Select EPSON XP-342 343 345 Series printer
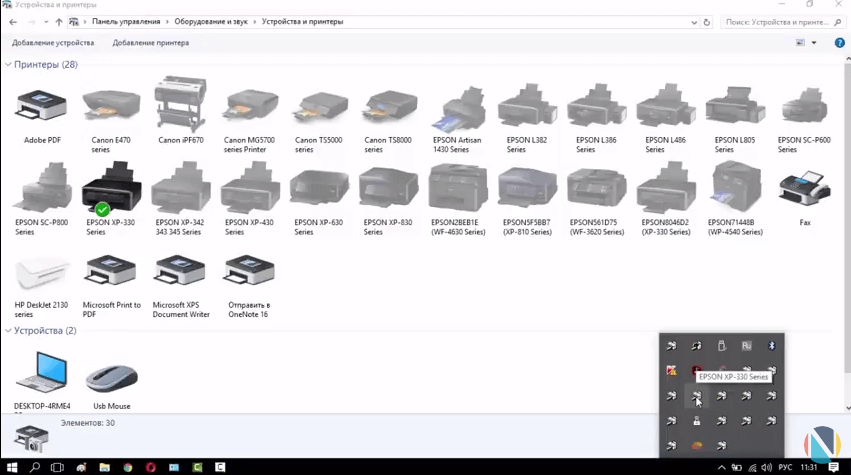This screenshot has height=475, width=851. coord(181,199)
